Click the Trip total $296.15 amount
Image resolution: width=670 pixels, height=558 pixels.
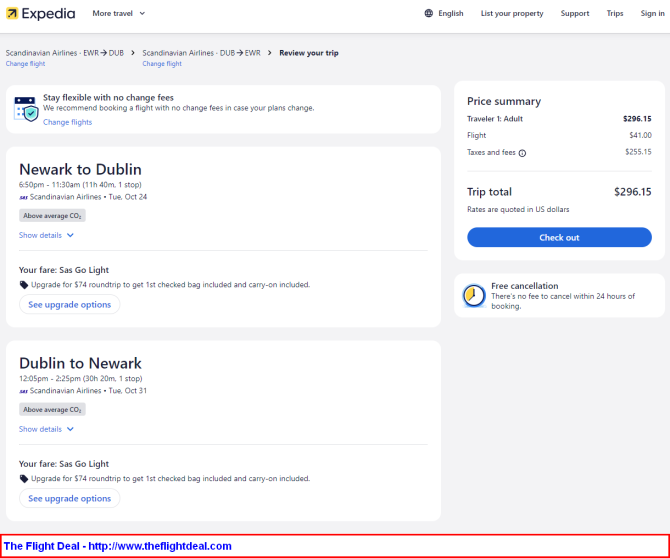(633, 192)
